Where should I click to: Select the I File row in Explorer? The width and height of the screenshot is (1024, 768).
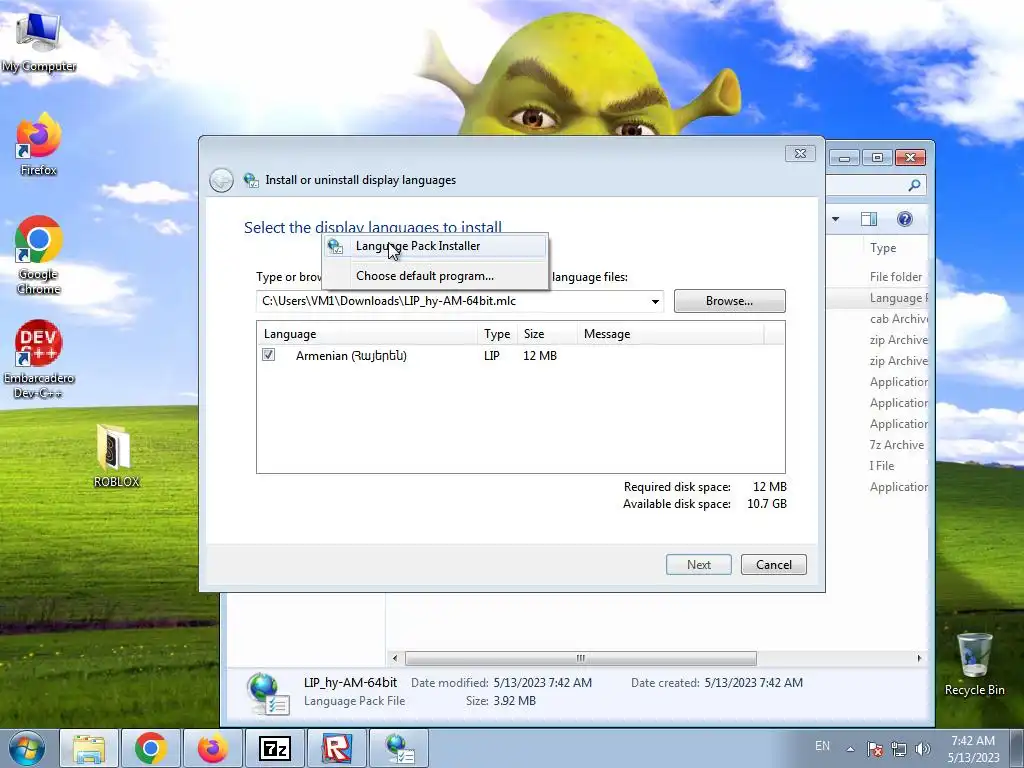pyautogui.click(x=882, y=466)
